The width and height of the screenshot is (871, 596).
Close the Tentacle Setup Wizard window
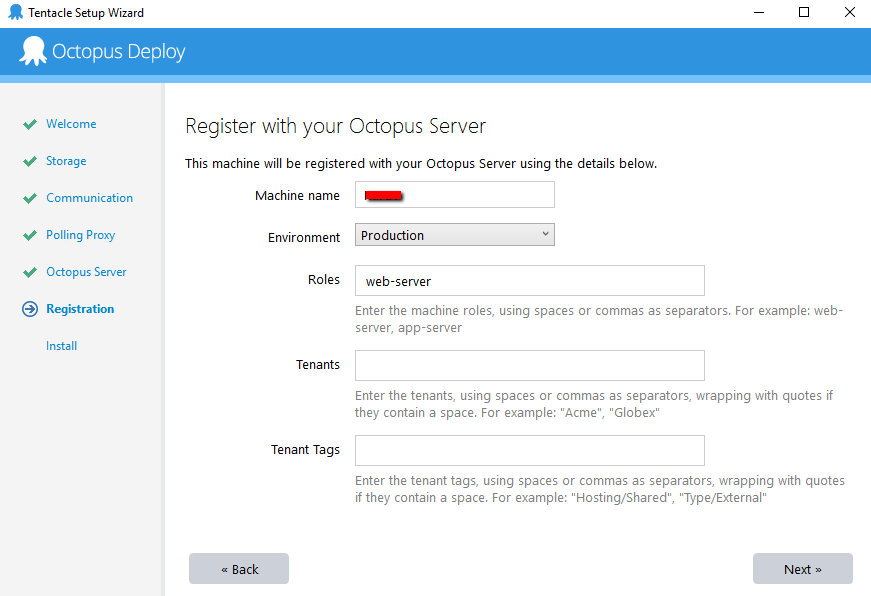849,12
